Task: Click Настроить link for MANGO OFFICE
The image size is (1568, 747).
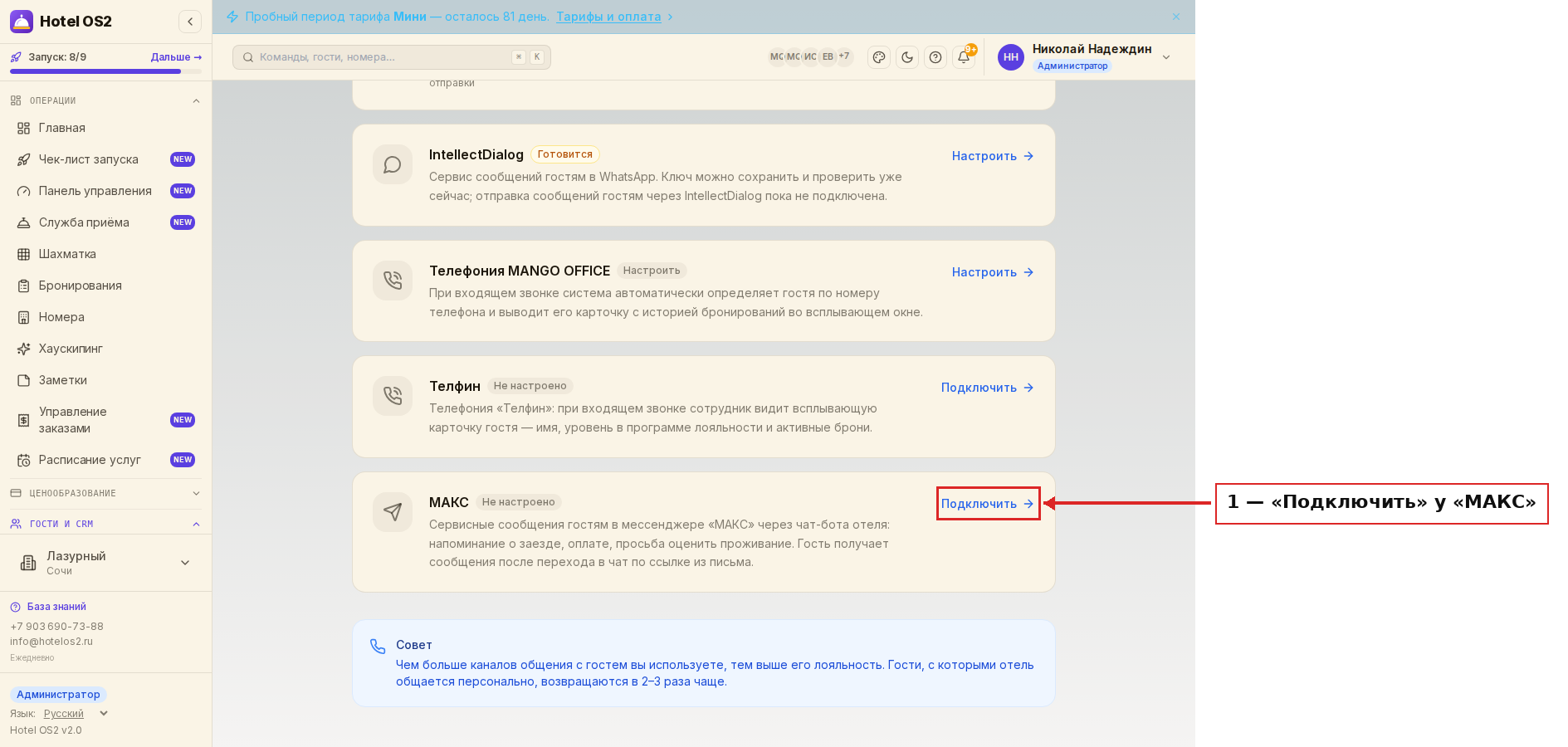Action: [993, 272]
